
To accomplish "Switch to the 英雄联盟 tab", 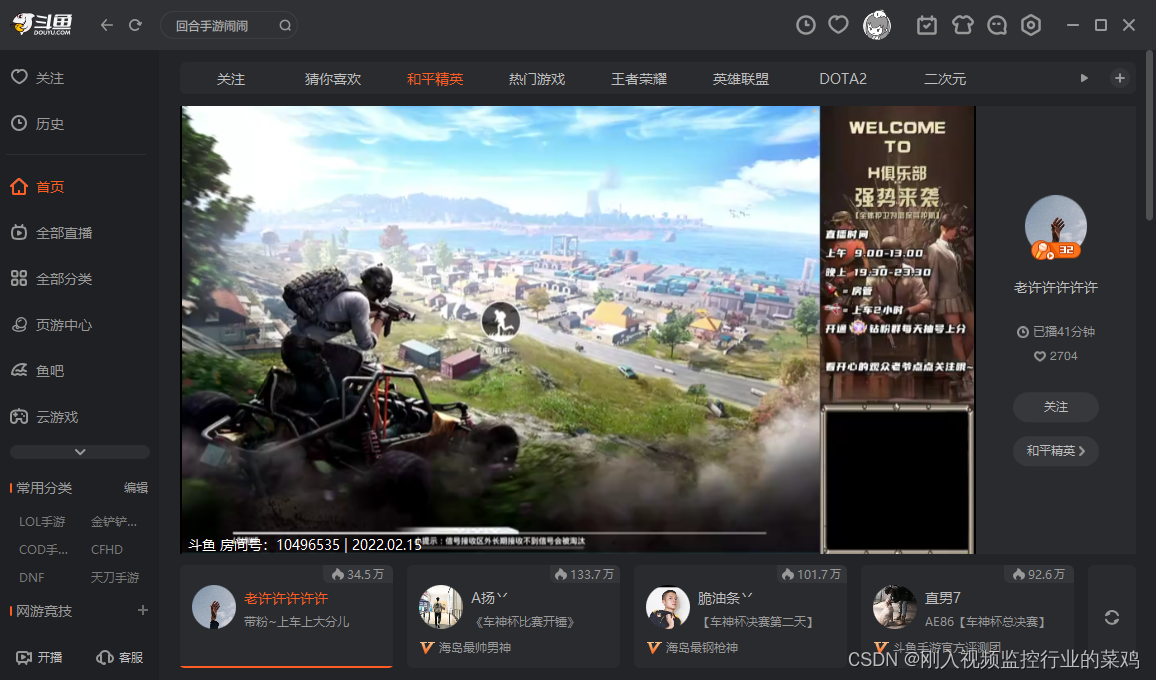I will pos(740,79).
